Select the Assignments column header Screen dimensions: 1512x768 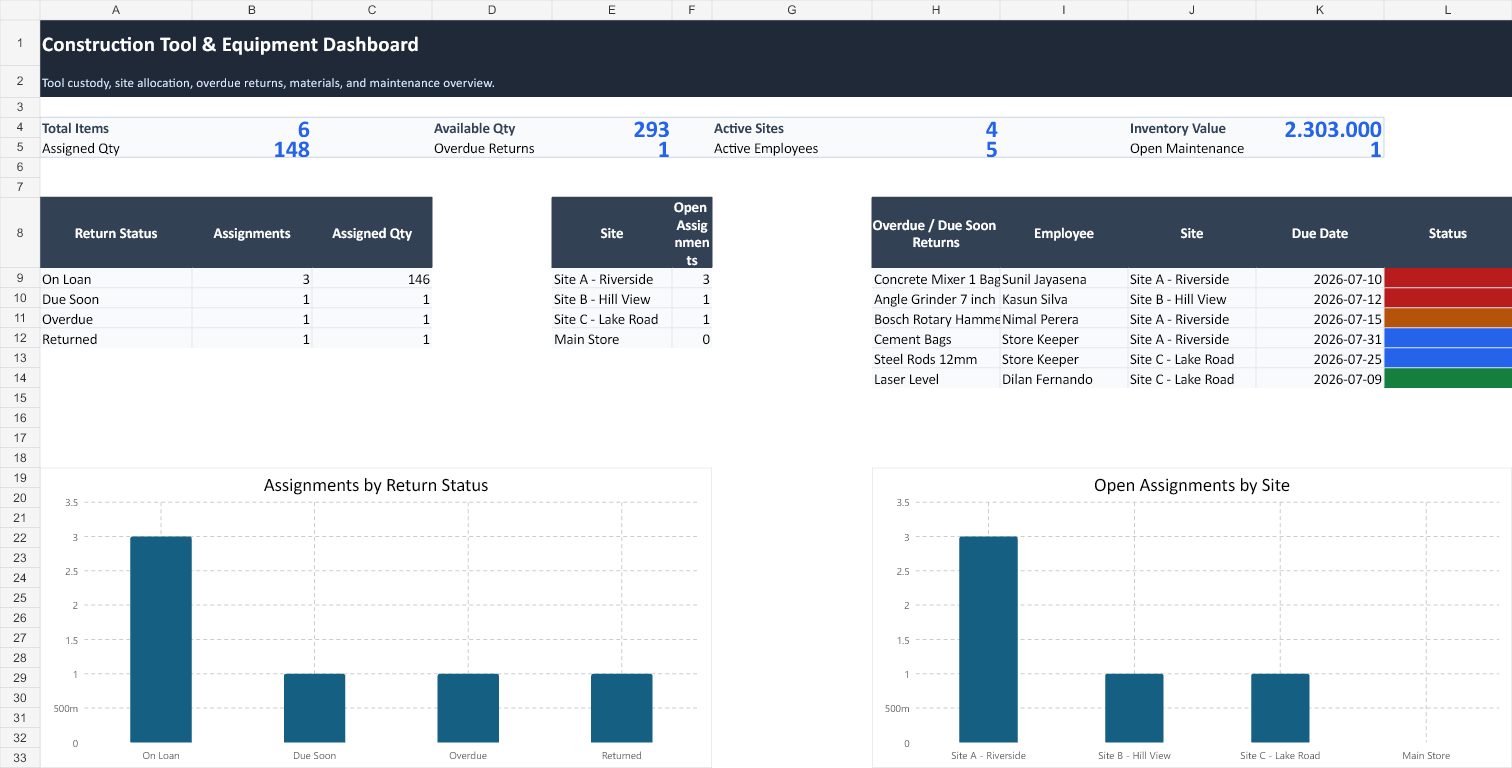252,233
